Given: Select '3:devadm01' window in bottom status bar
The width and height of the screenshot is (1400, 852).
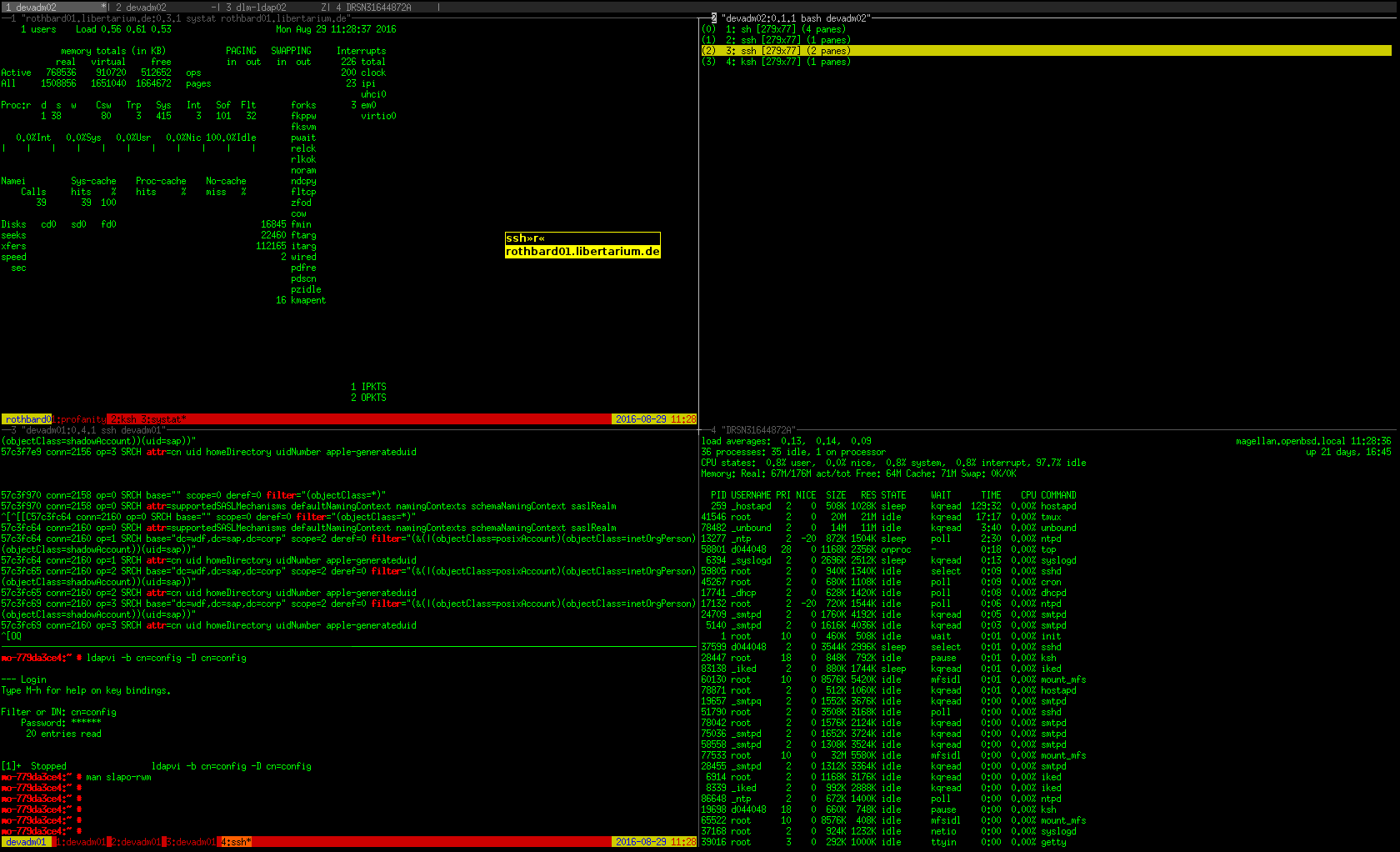Looking at the screenshot, I should (x=190, y=842).
